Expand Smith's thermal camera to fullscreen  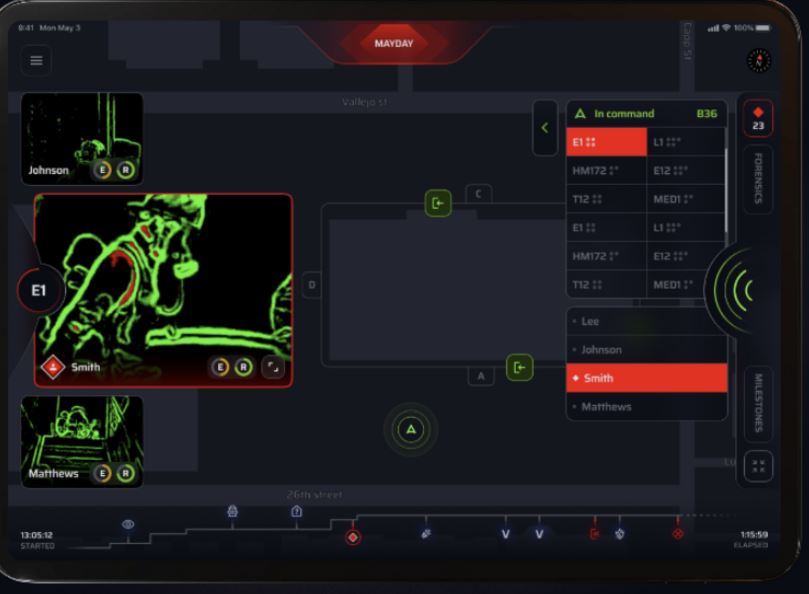[273, 367]
